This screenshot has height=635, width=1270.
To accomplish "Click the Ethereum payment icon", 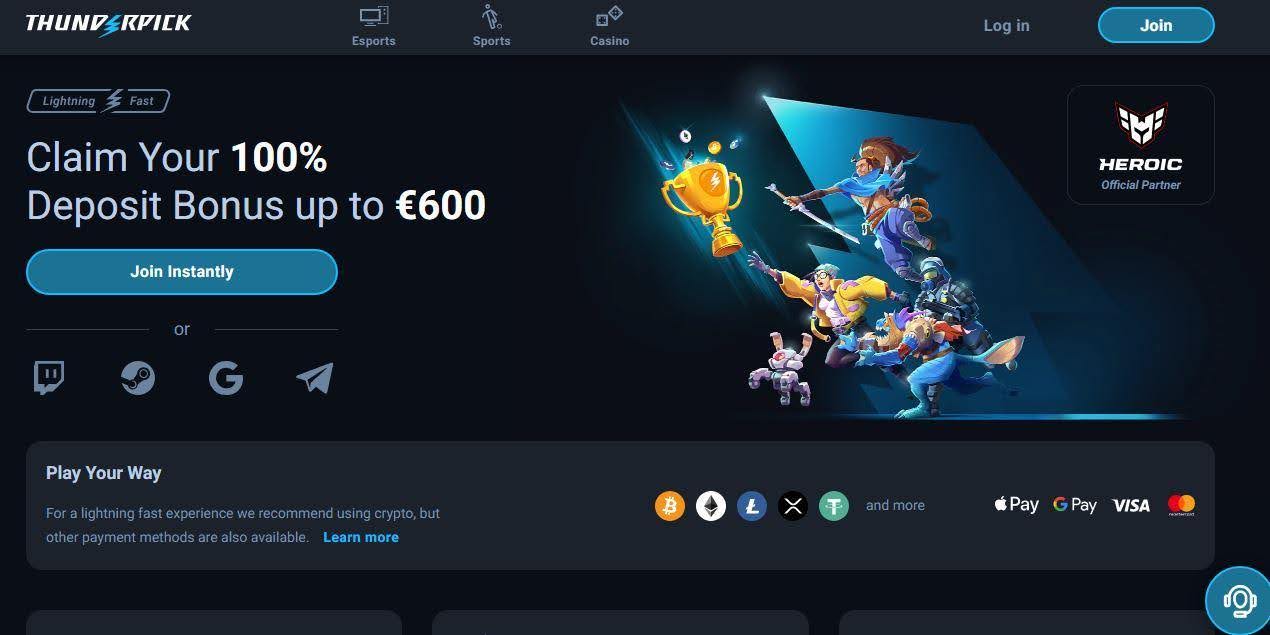I will (711, 506).
